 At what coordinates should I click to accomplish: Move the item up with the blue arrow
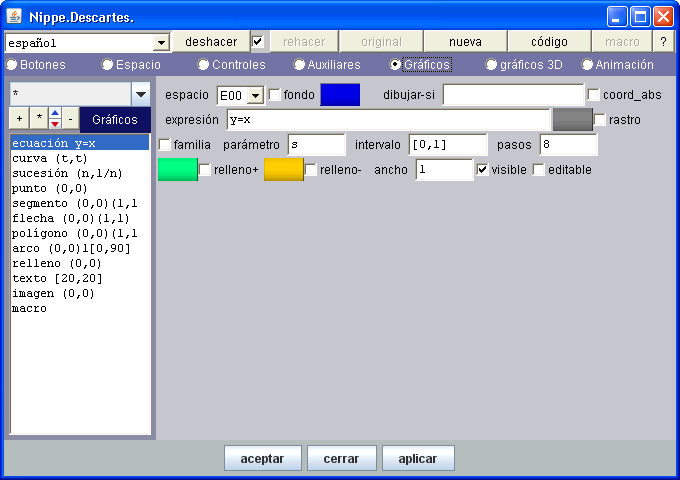click(x=55, y=114)
